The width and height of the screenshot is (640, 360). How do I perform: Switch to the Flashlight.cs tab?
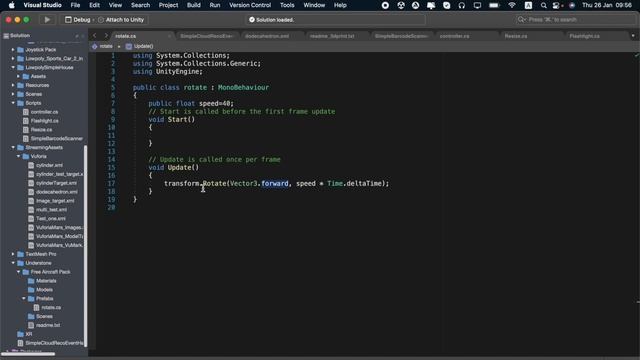[x=584, y=36]
